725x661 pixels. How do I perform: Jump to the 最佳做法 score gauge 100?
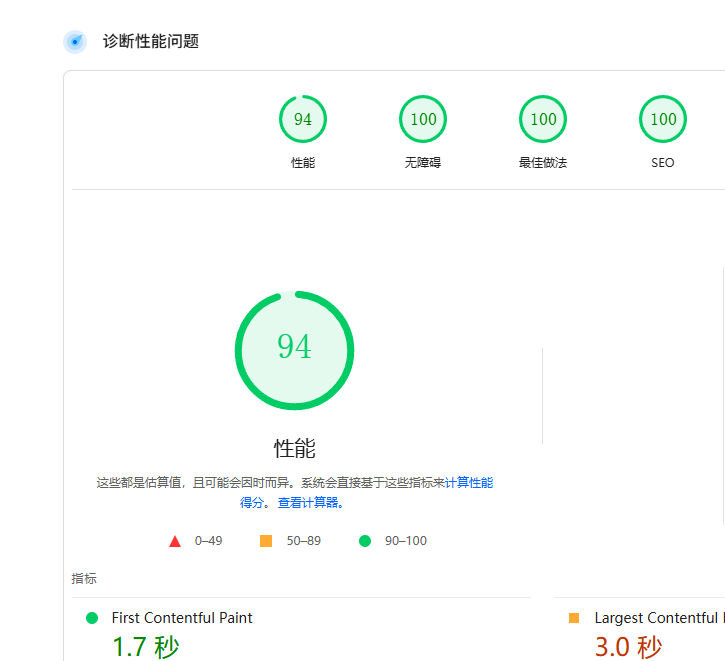(x=543, y=119)
